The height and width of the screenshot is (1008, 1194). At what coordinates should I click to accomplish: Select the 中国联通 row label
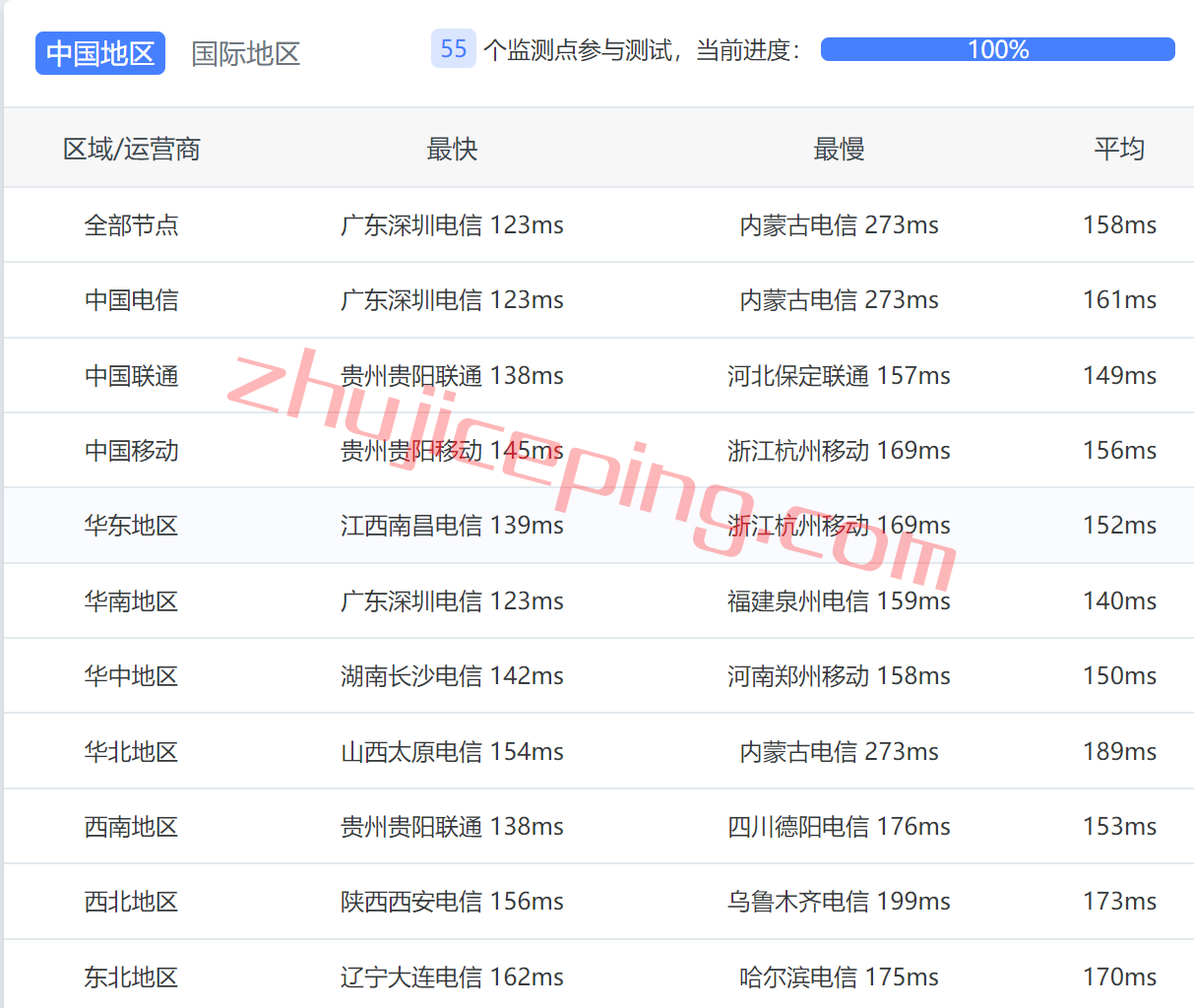point(132,375)
